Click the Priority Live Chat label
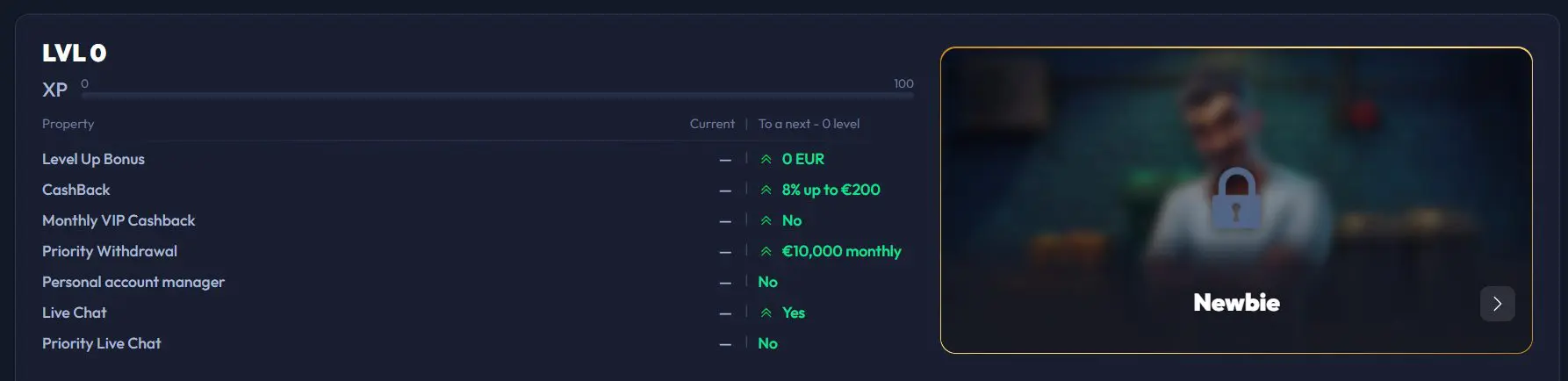The image size is (1568, 381). [102, 343]
